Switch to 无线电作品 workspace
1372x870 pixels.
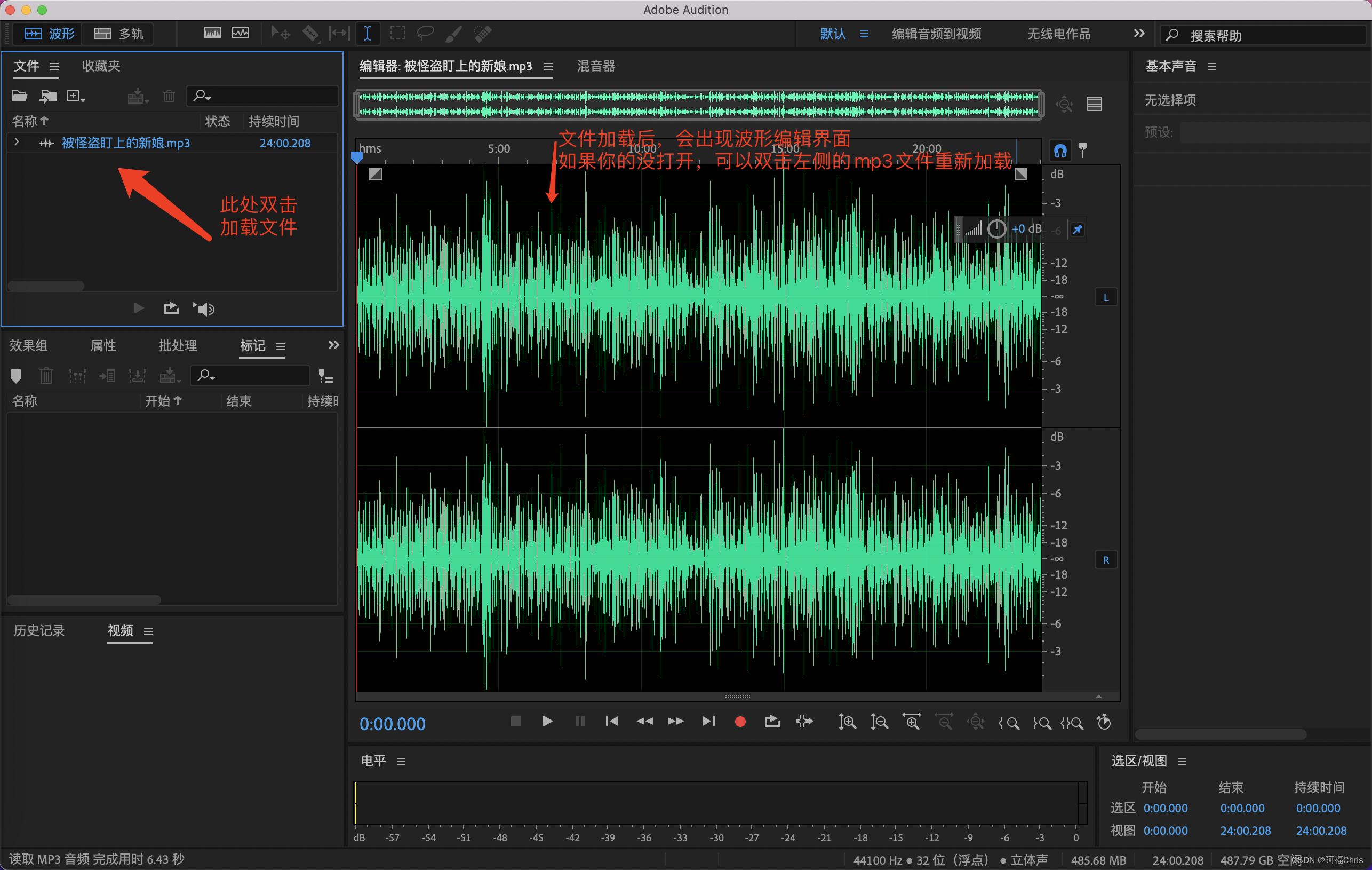(1059, 34)
